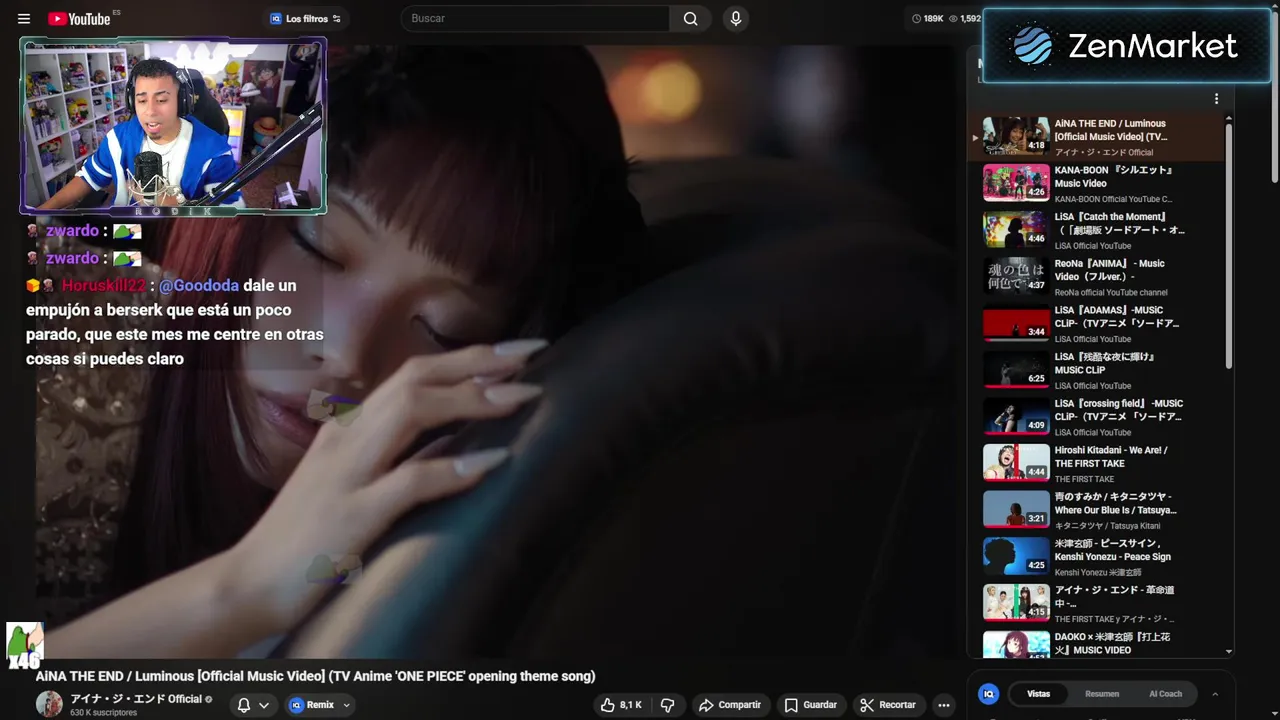The width and height of the screenshot is (1280, 720).
Task: Open LiSA 'Catch the Moment' video thumbnail
Action: coord(1016,229)
